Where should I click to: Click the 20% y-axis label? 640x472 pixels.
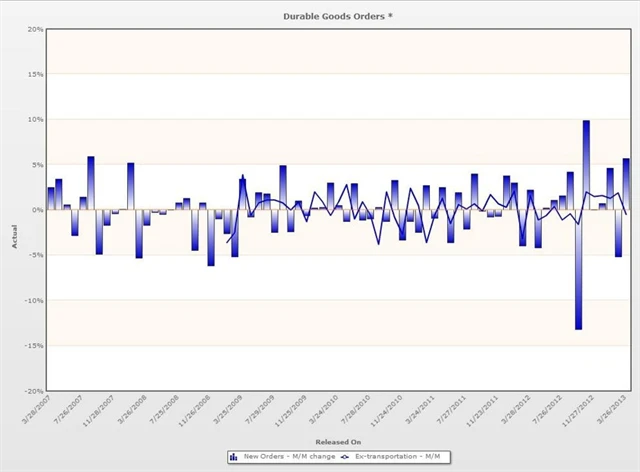(33, 29)
